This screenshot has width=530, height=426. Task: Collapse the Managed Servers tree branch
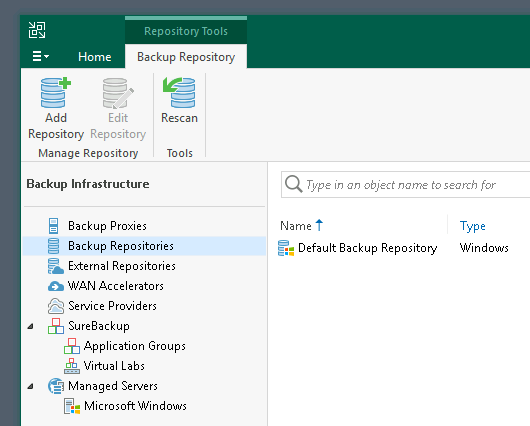click(x=30, y=386)
